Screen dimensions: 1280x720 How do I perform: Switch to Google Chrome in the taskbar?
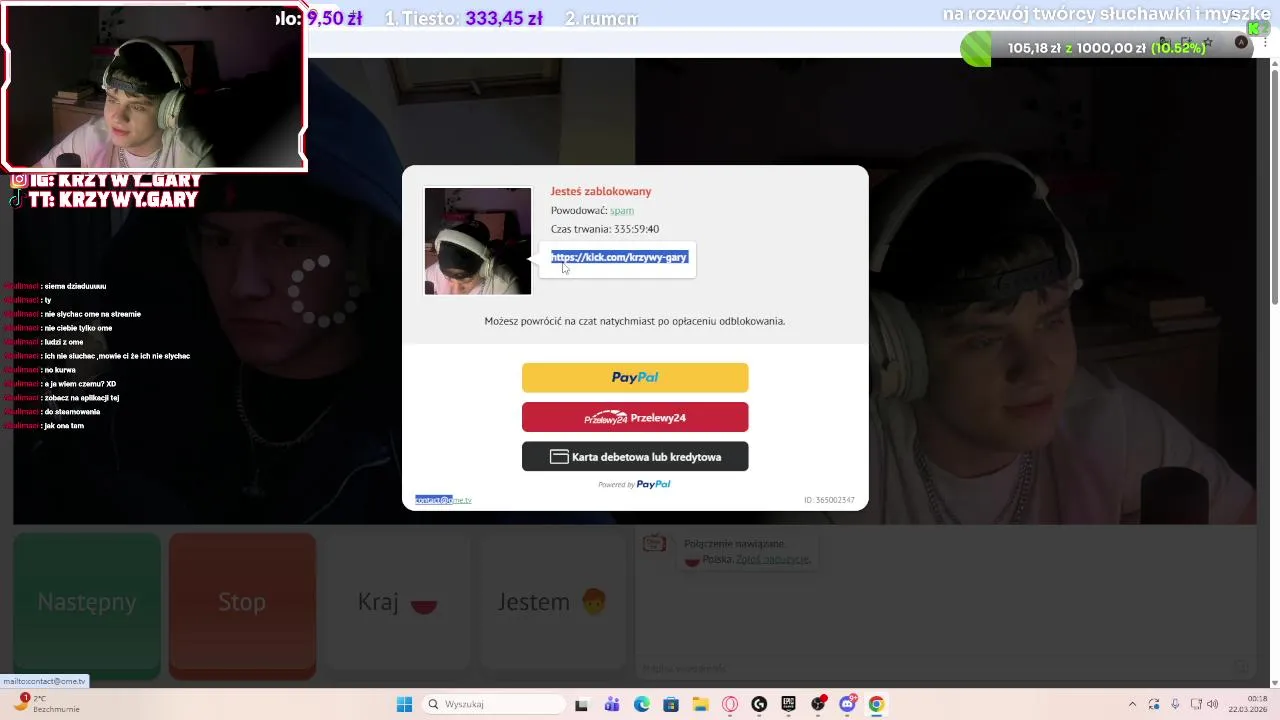876,704
